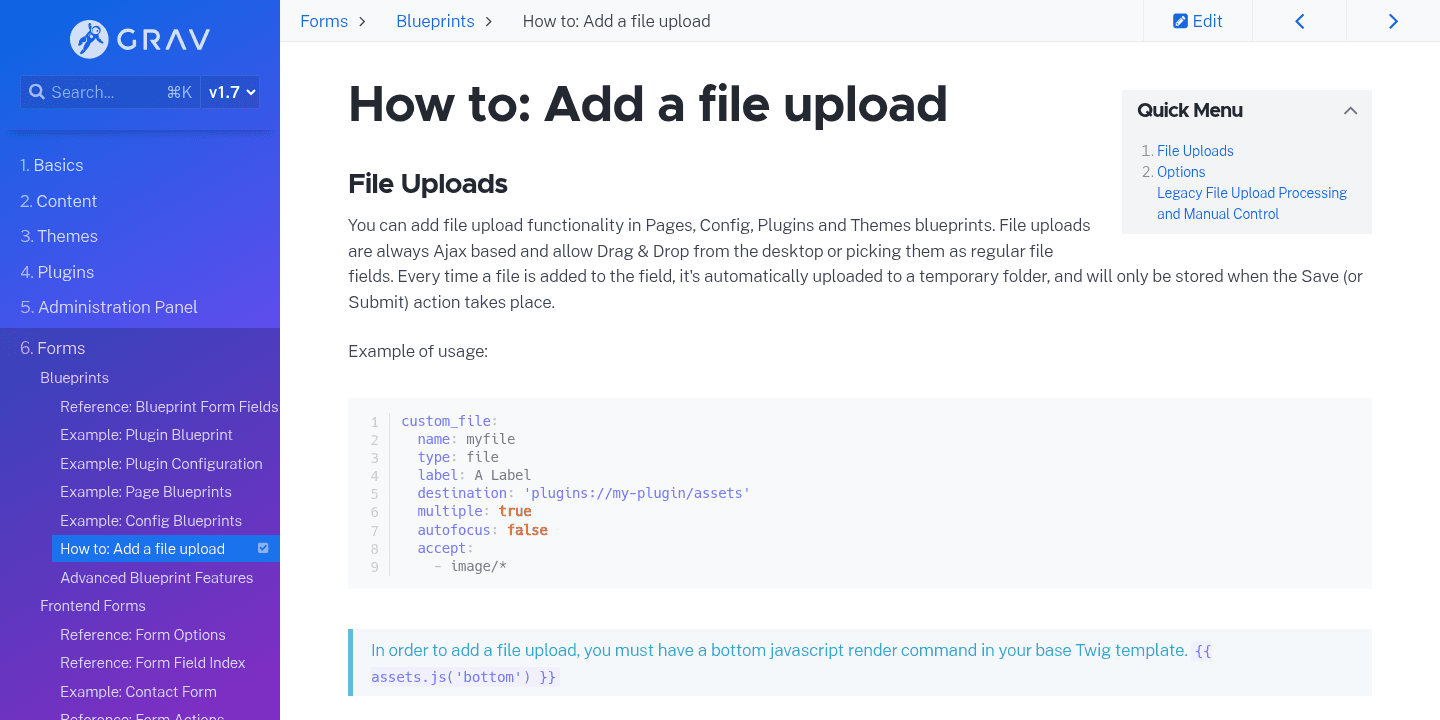
Task: Click the magnifying glass search icon
Action: coord(37,91)
